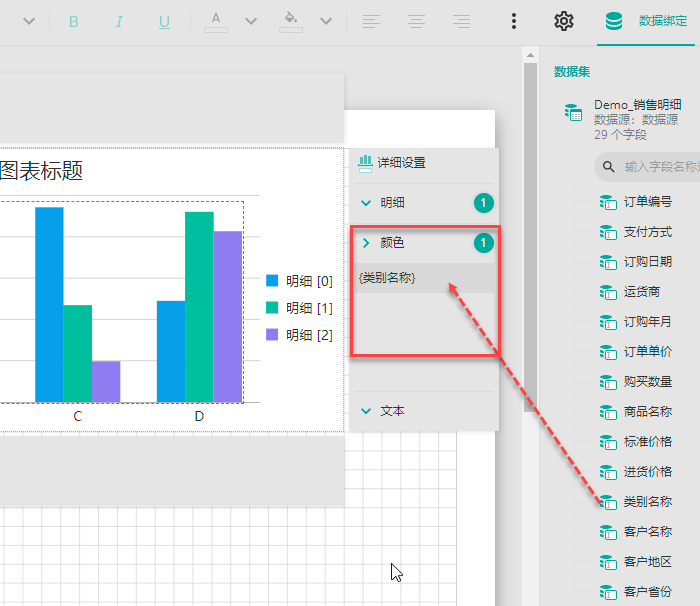This screenshot has width=700, height=606.
Task: Click the font color A swatch
Action: pos(216,21)
